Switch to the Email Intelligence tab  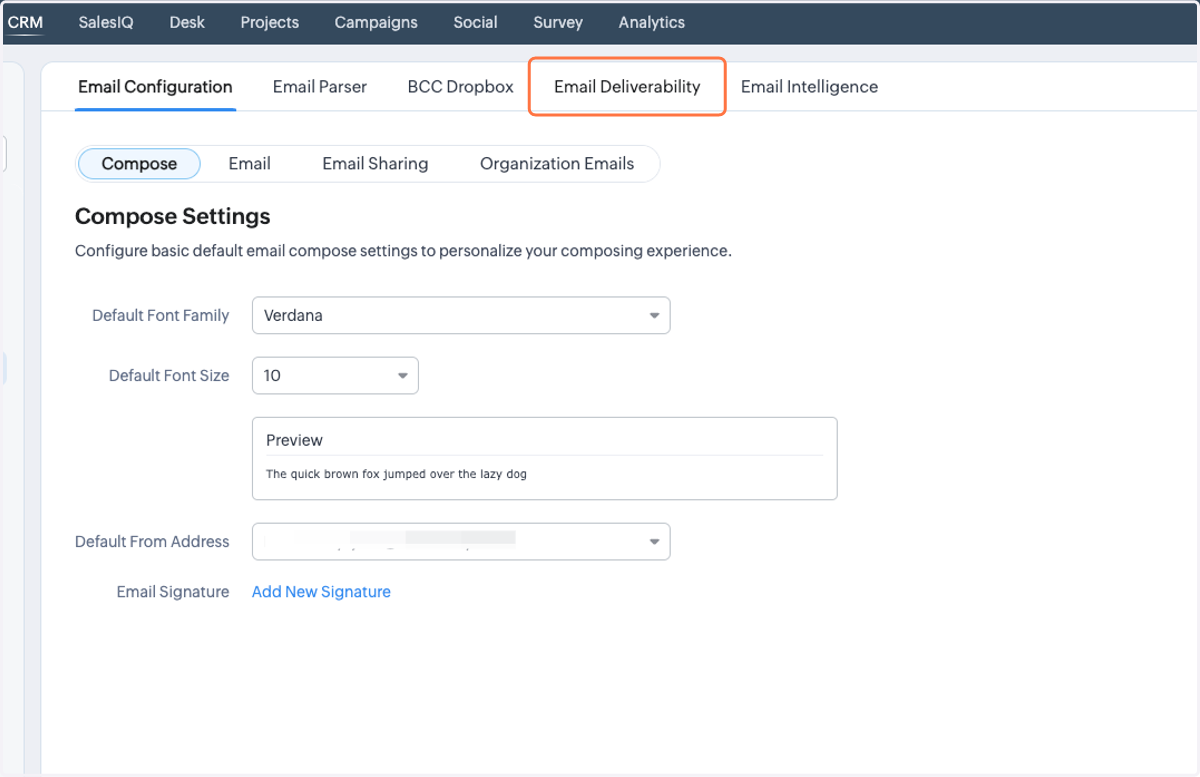809,87
